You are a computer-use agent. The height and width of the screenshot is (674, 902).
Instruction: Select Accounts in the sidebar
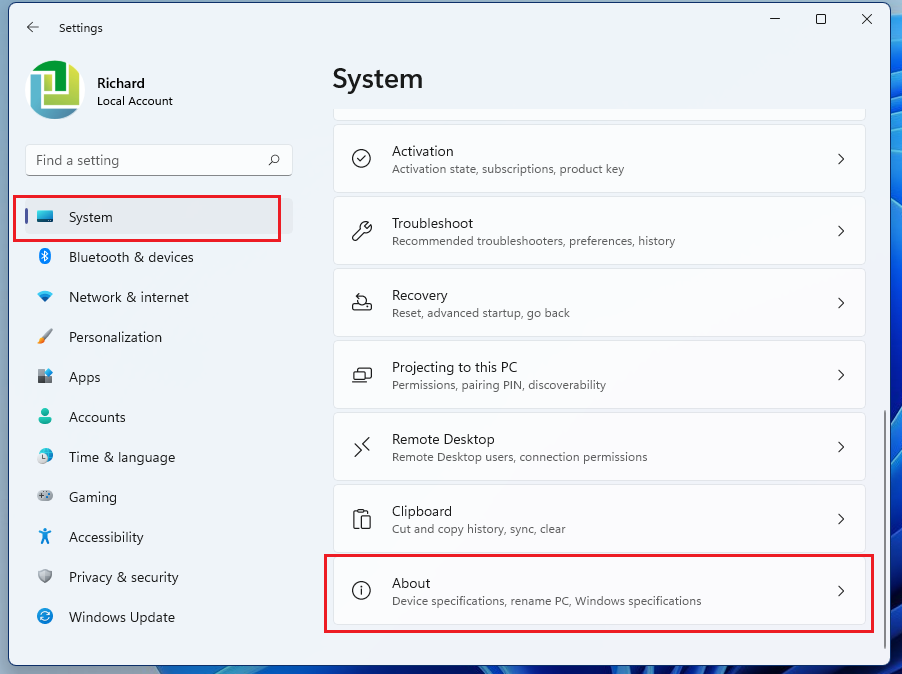click(97, 417)
